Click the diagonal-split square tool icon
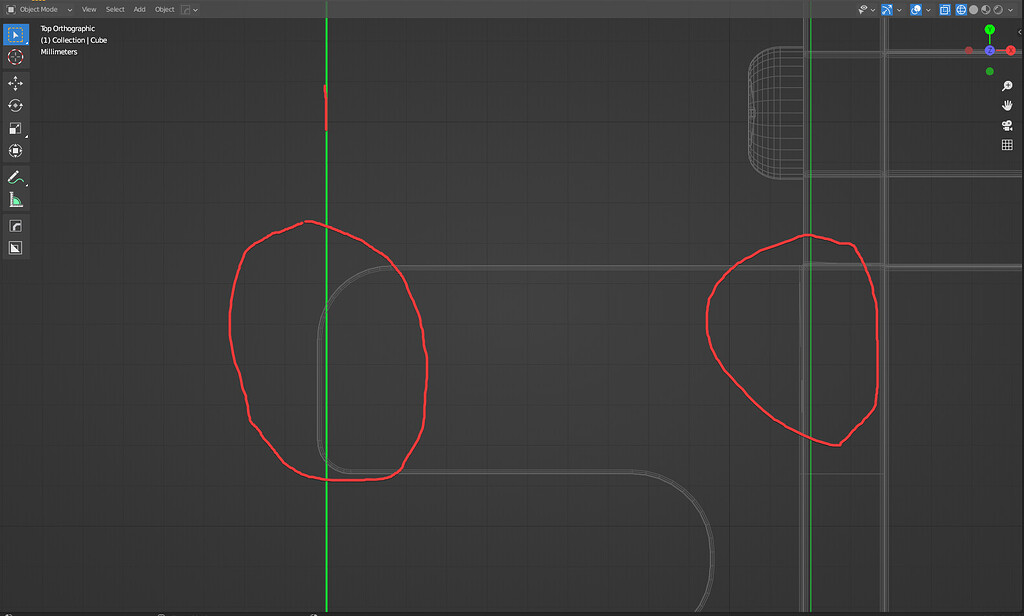Viewport: 1024px width, 616px height. [x=16, y=248]
